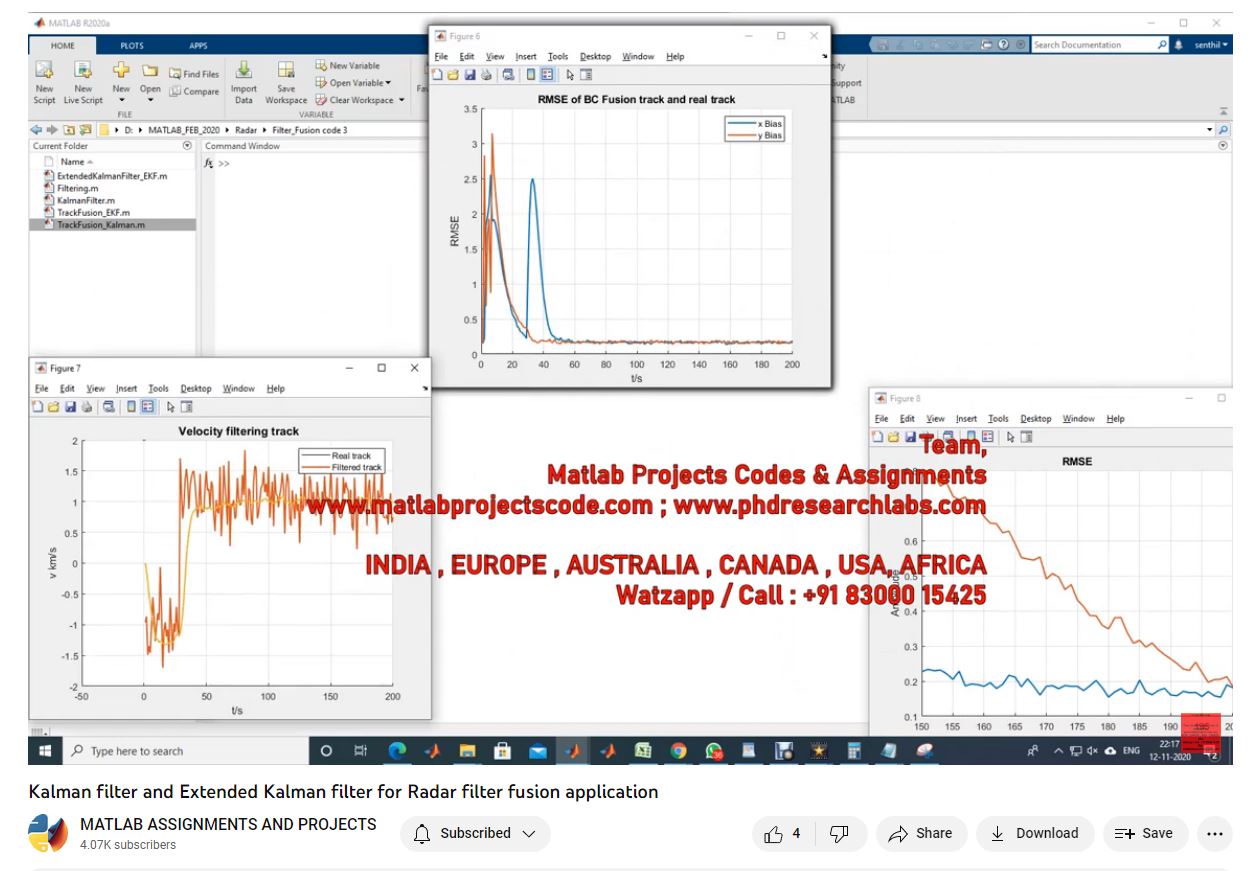Click Save icon in Figure 7 toolbar

[70, 407]
